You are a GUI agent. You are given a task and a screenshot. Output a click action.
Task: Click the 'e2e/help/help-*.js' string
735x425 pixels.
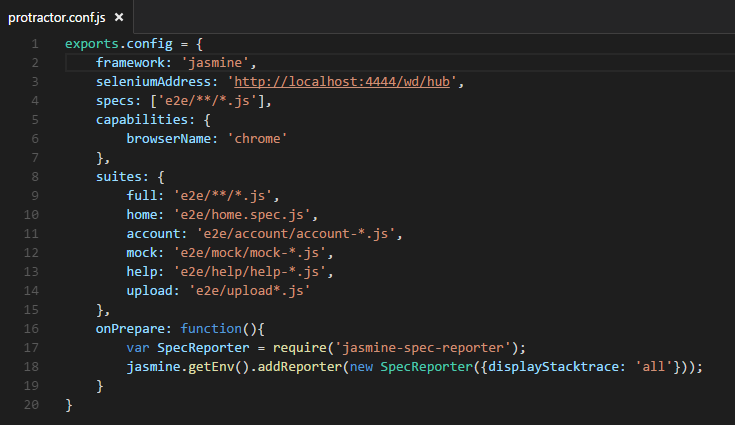point(250,271)
